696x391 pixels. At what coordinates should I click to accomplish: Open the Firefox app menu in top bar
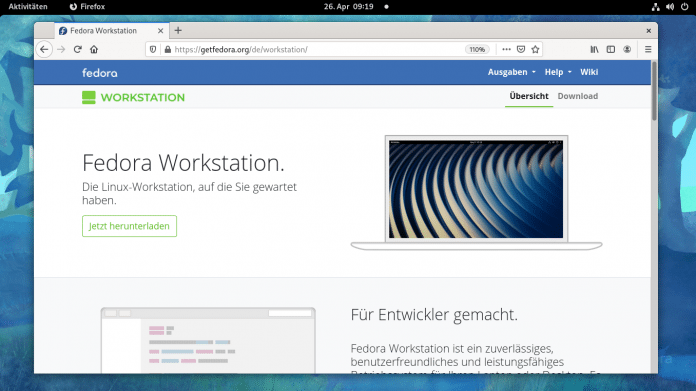pos(87,7)
